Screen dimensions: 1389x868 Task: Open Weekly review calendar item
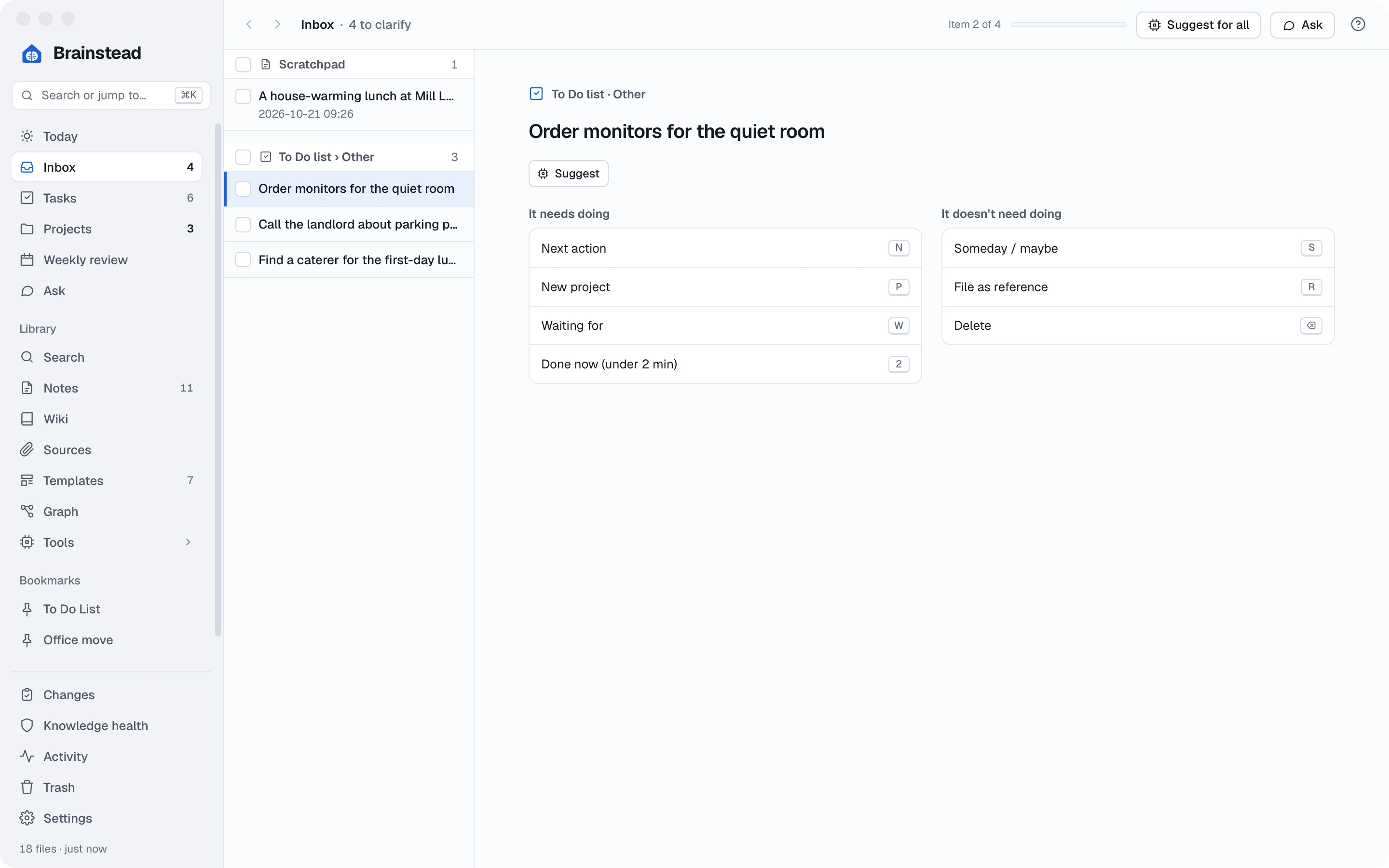click(107, 260)
